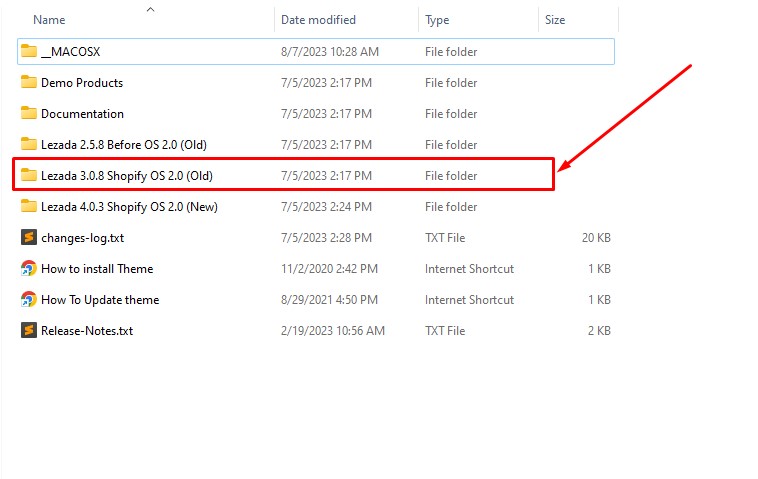Select the Release-Notes.txt file name
The width and height of the screenshot is (758, 479).
tap(87, 331)
